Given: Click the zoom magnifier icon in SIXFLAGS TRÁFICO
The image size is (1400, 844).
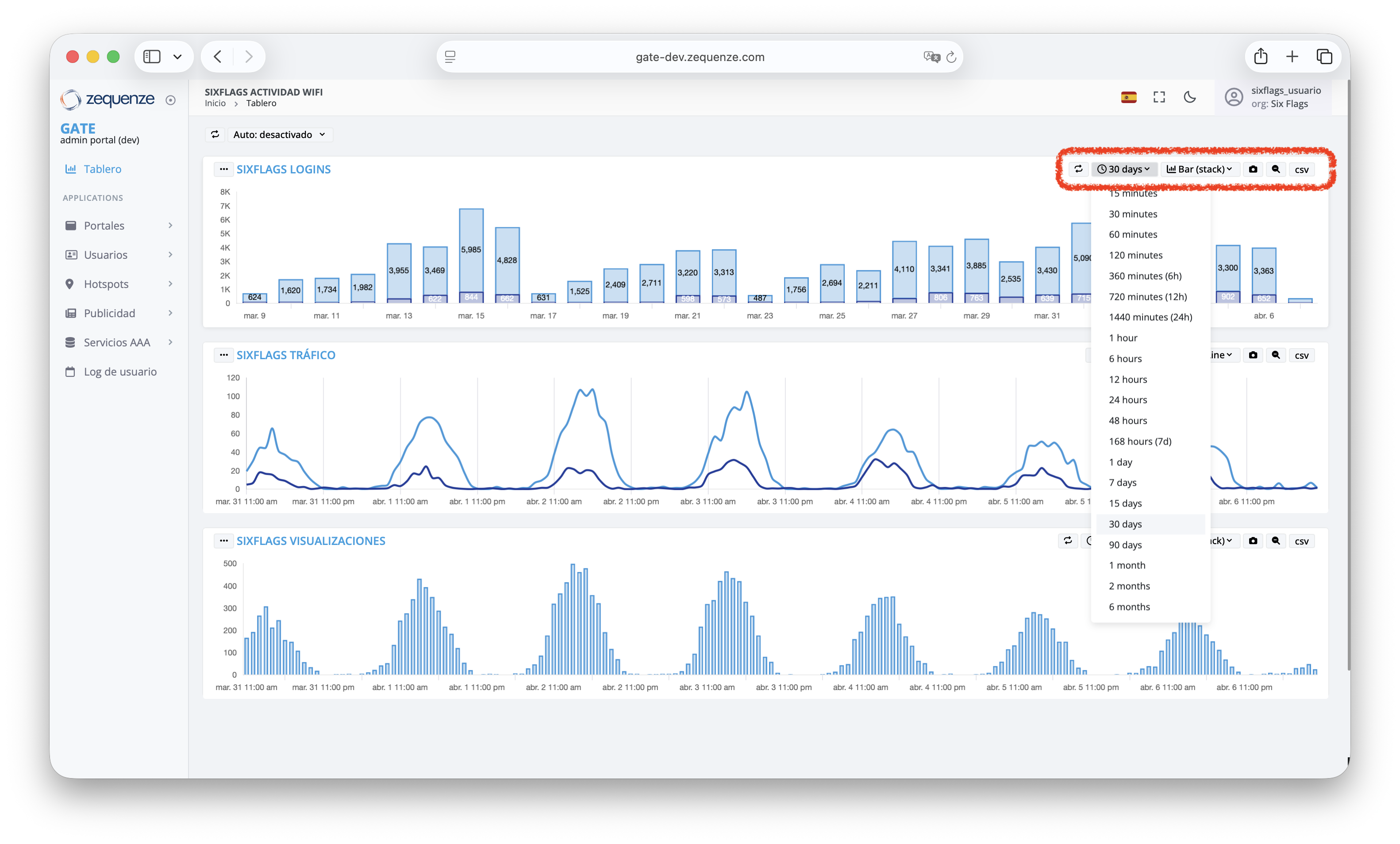Looking at the screenshot, I should click(1276, 355).
